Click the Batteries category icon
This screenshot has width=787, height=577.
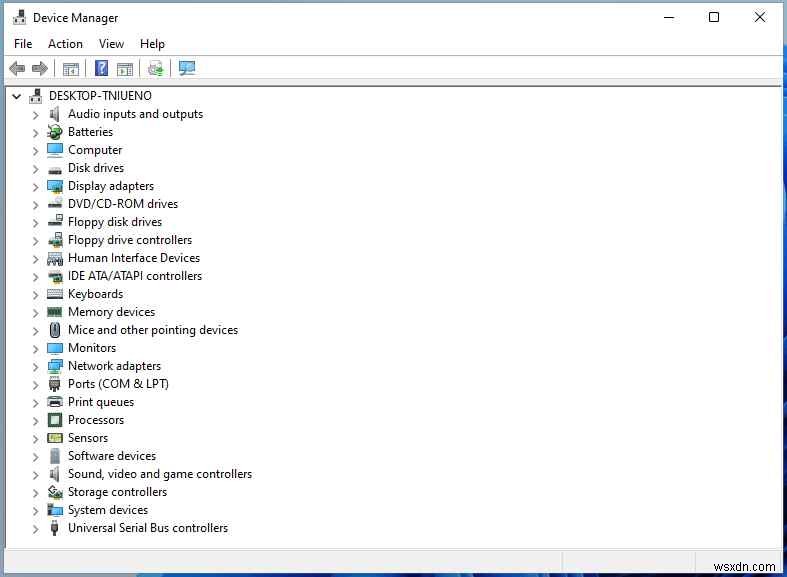click(54, 132)
